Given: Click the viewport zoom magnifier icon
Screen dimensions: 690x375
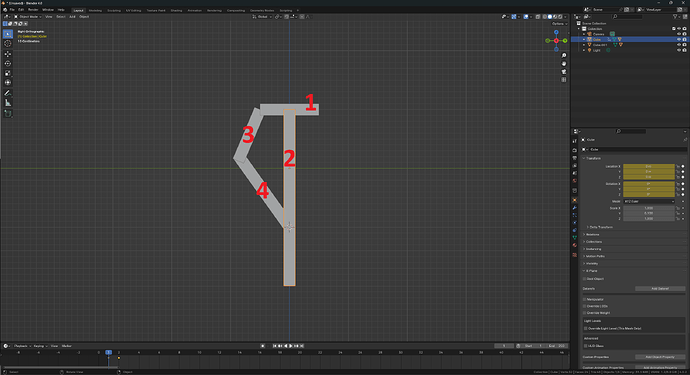Looking at the screenshot, I should [x=564, y=56].
